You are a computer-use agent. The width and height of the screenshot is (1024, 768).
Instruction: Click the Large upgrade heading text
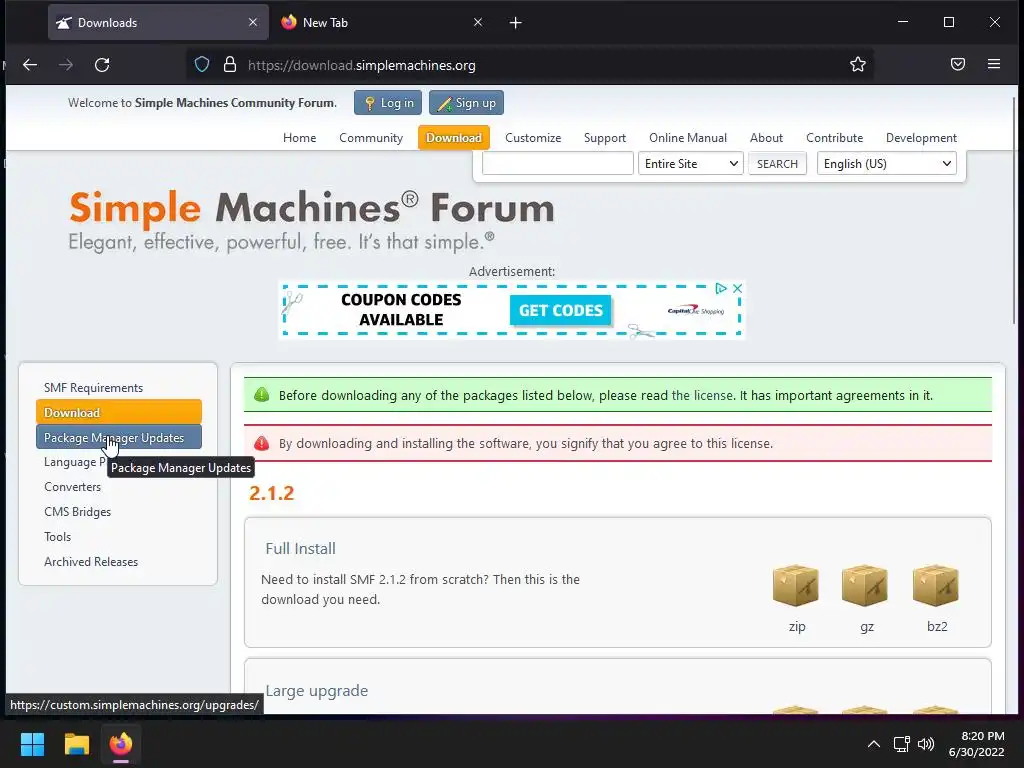tap(317, 690)
